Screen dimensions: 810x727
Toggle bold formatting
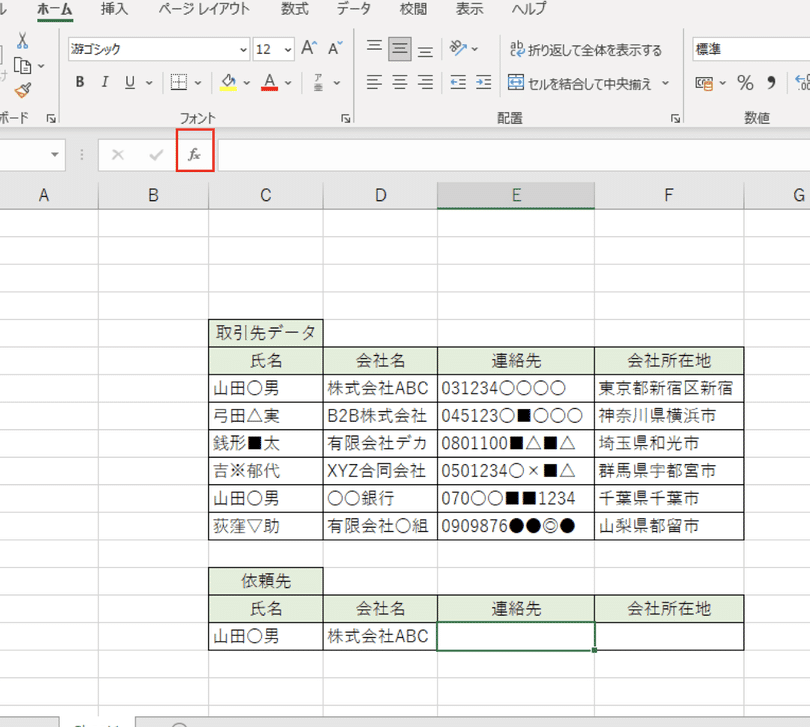80,82
